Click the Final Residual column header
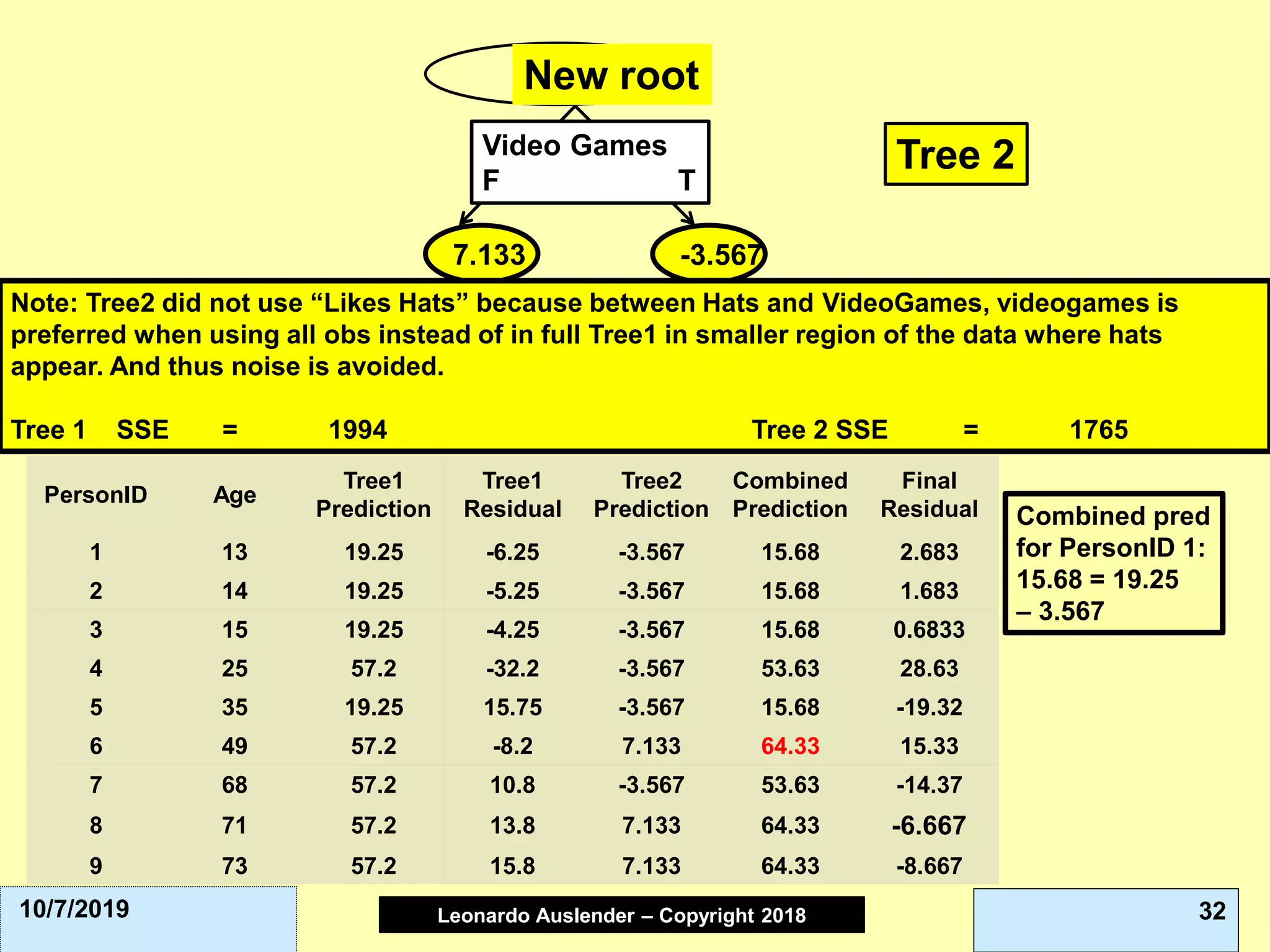Image resolution: width=1270 pixels, height=952 pixels. click(x=929, y=495)
